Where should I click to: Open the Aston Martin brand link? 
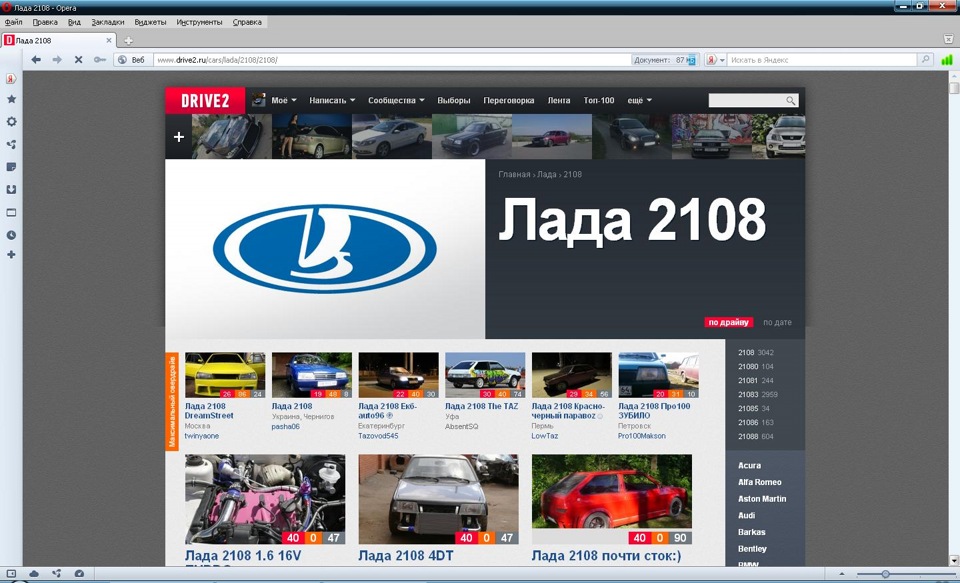762,498
